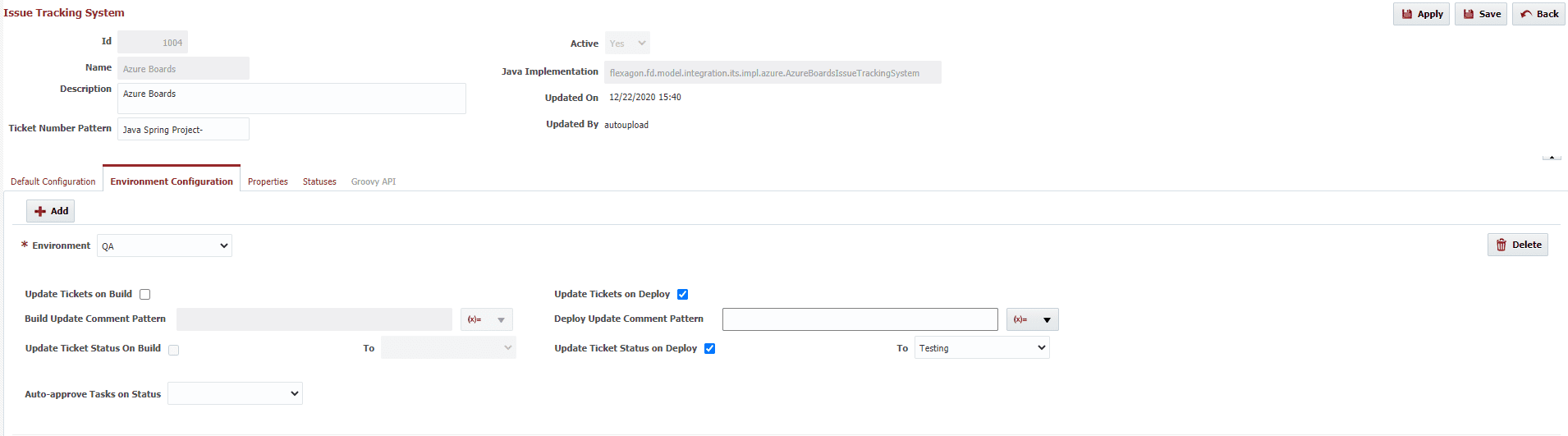This screenshot has width=1568, height=436.
Task: Toggle Update Ticket Status On Build
Action: click(173, 350)
